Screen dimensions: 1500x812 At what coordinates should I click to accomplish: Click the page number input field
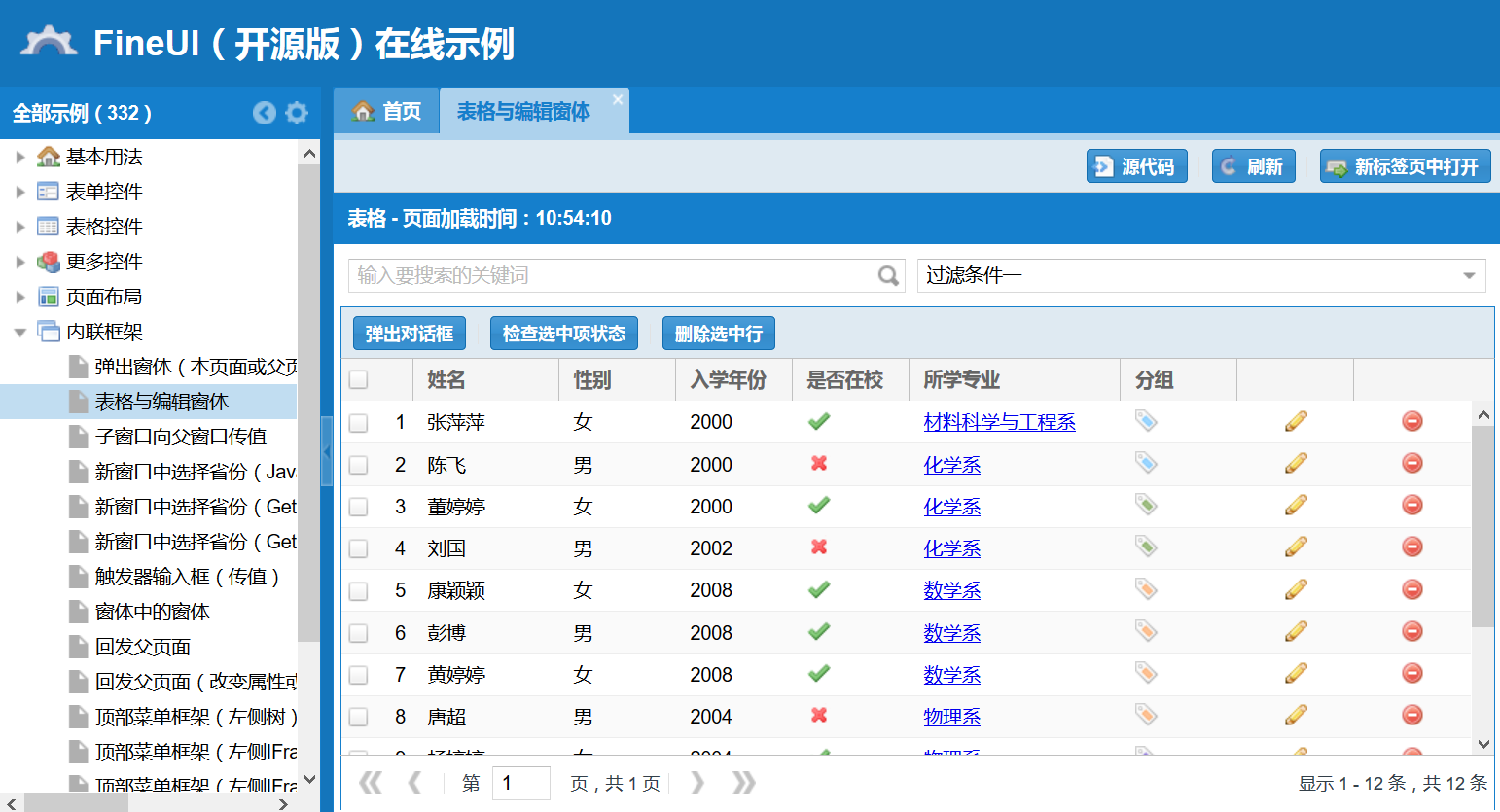(520, 783)
